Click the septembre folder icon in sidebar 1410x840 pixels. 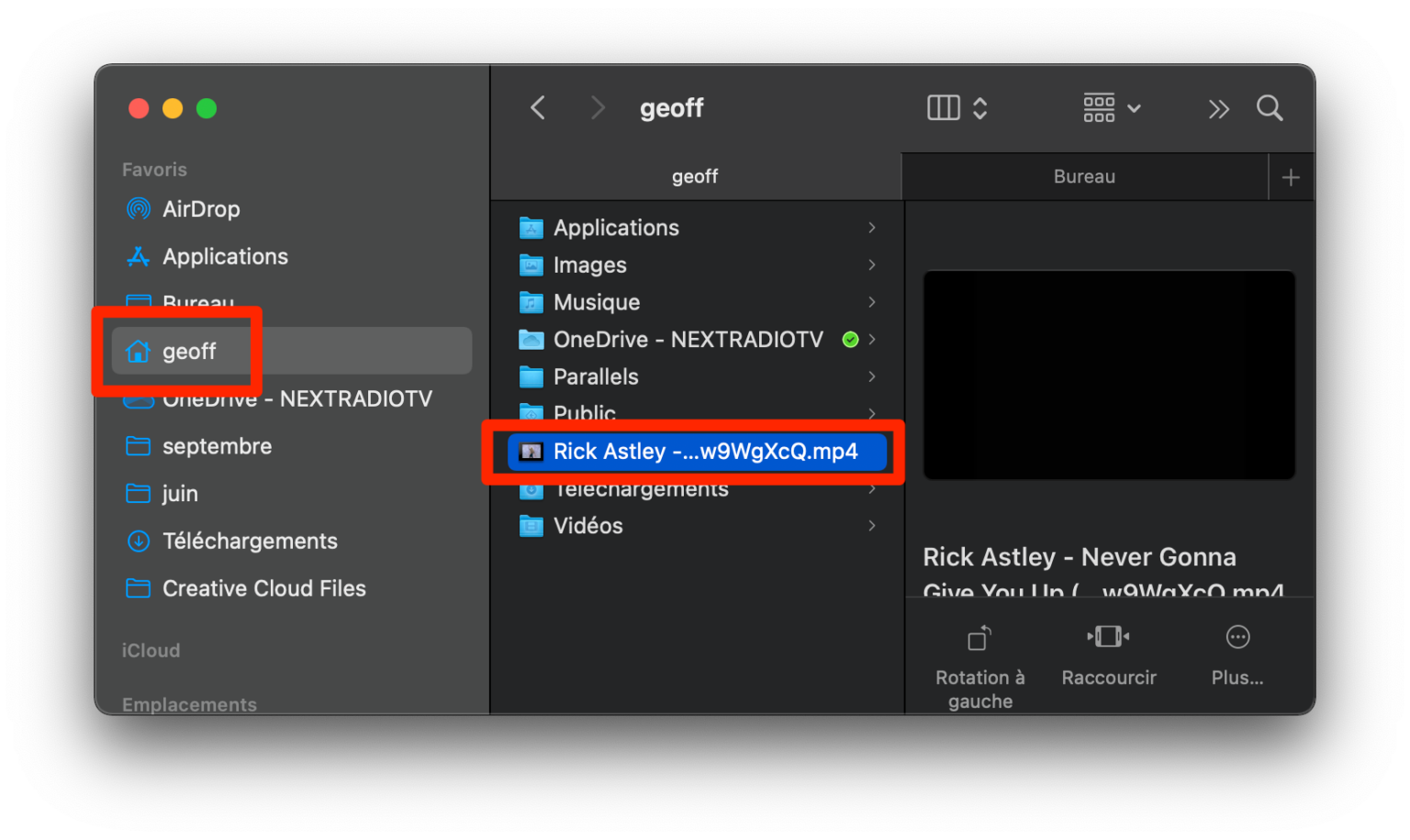click(x=139, y=446)
